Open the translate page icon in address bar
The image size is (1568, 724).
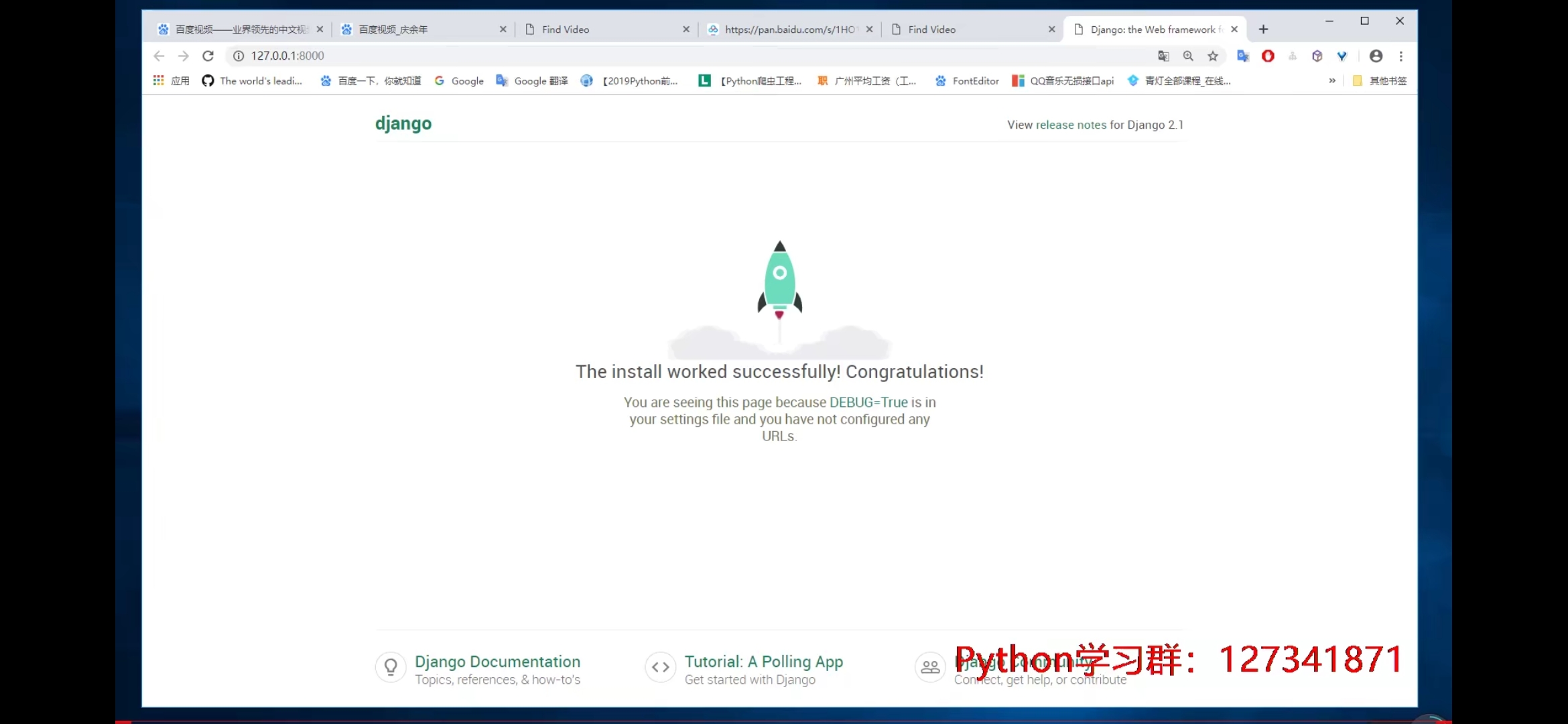click(x=1163, y=56)
